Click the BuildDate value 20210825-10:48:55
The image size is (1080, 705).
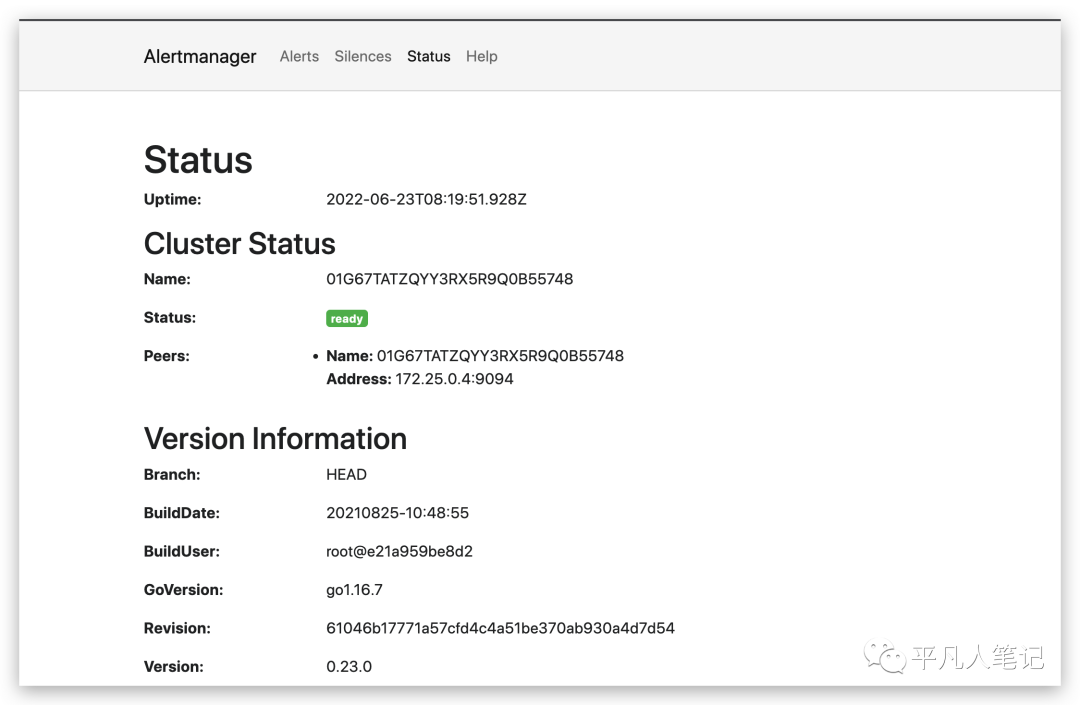tap(397, 513)
